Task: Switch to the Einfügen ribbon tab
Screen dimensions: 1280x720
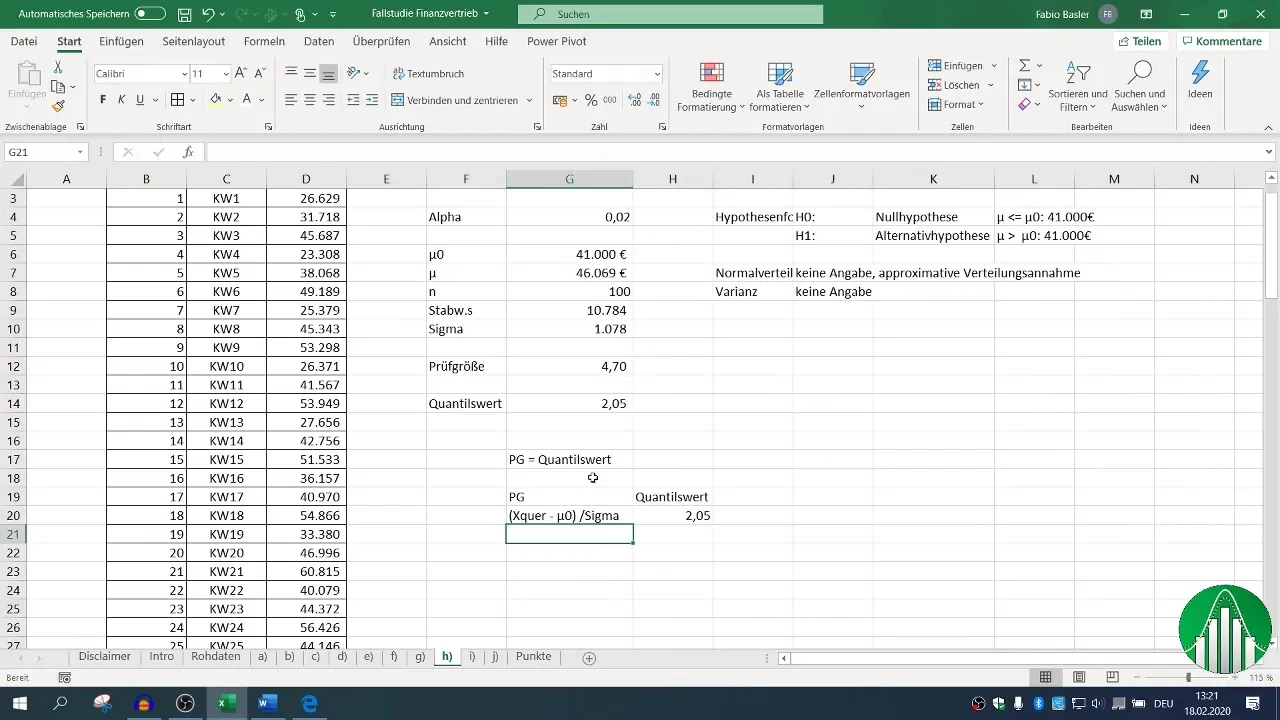Action: [x=121, y=41]
